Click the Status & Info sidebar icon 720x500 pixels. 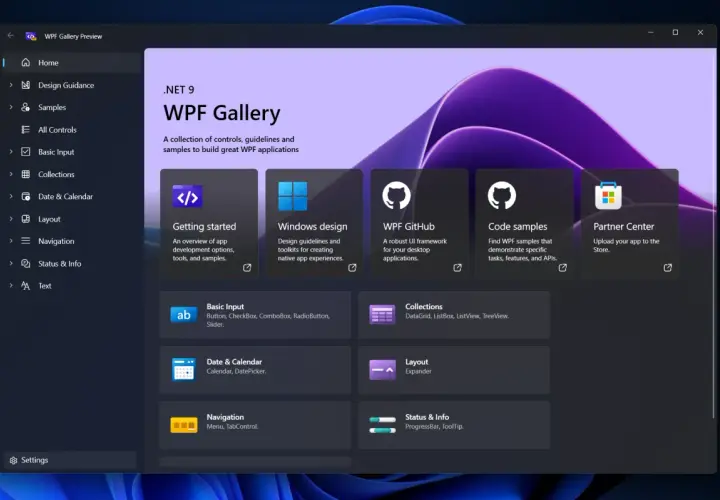coord(26,264)
